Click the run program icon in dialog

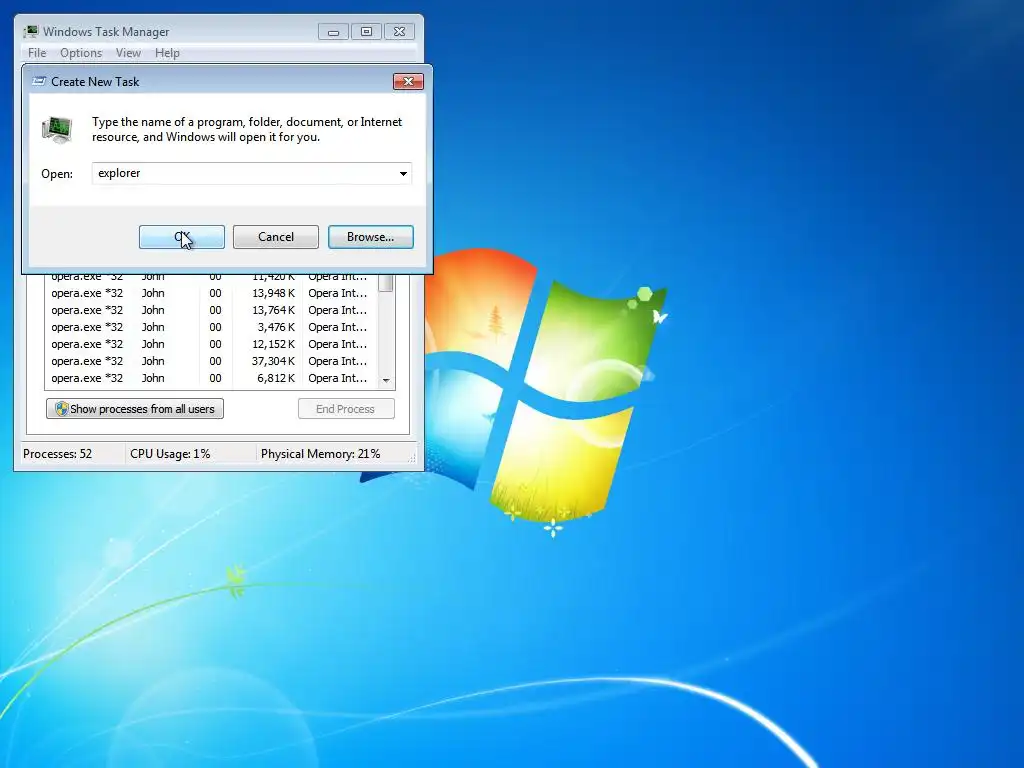pos(57,129)
